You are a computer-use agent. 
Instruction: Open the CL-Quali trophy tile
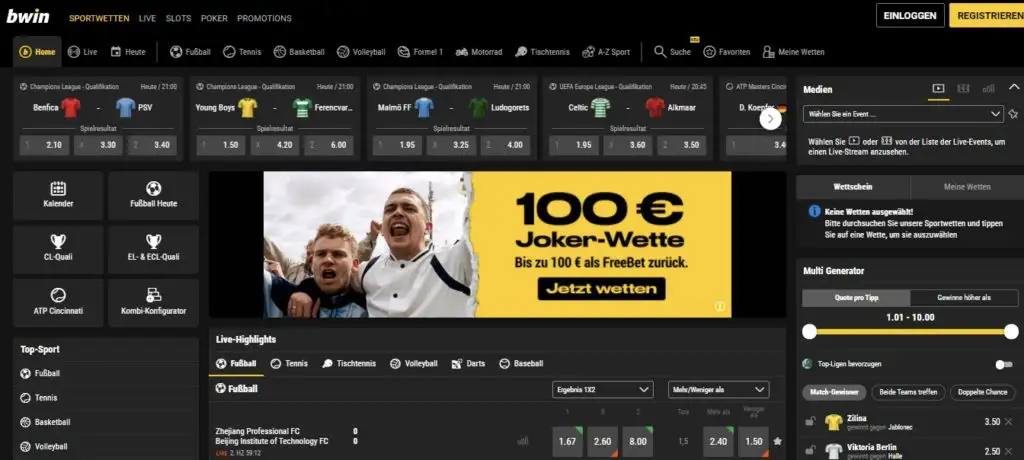[58, 249]
